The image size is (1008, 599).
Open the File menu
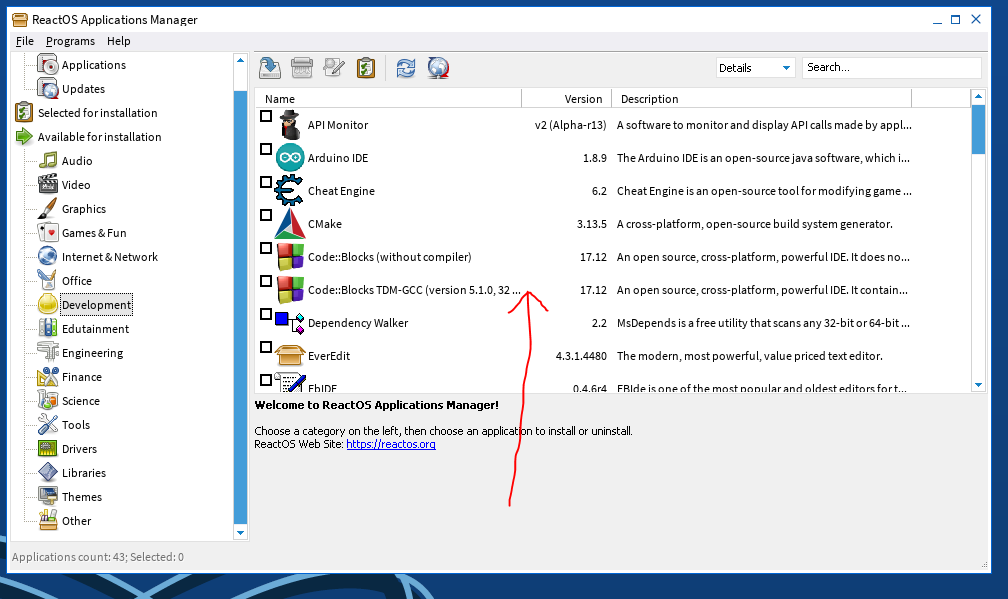pos(24,41)
